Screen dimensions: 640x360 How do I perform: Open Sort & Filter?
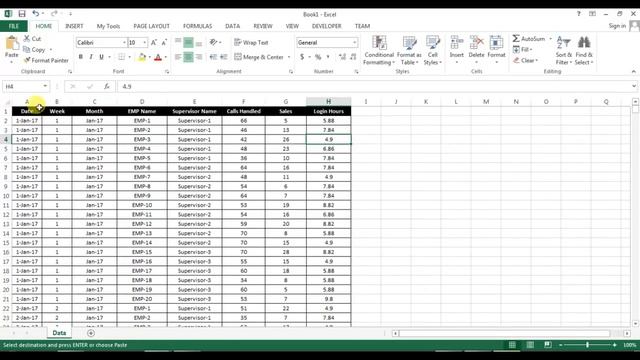tap(564, 50)
